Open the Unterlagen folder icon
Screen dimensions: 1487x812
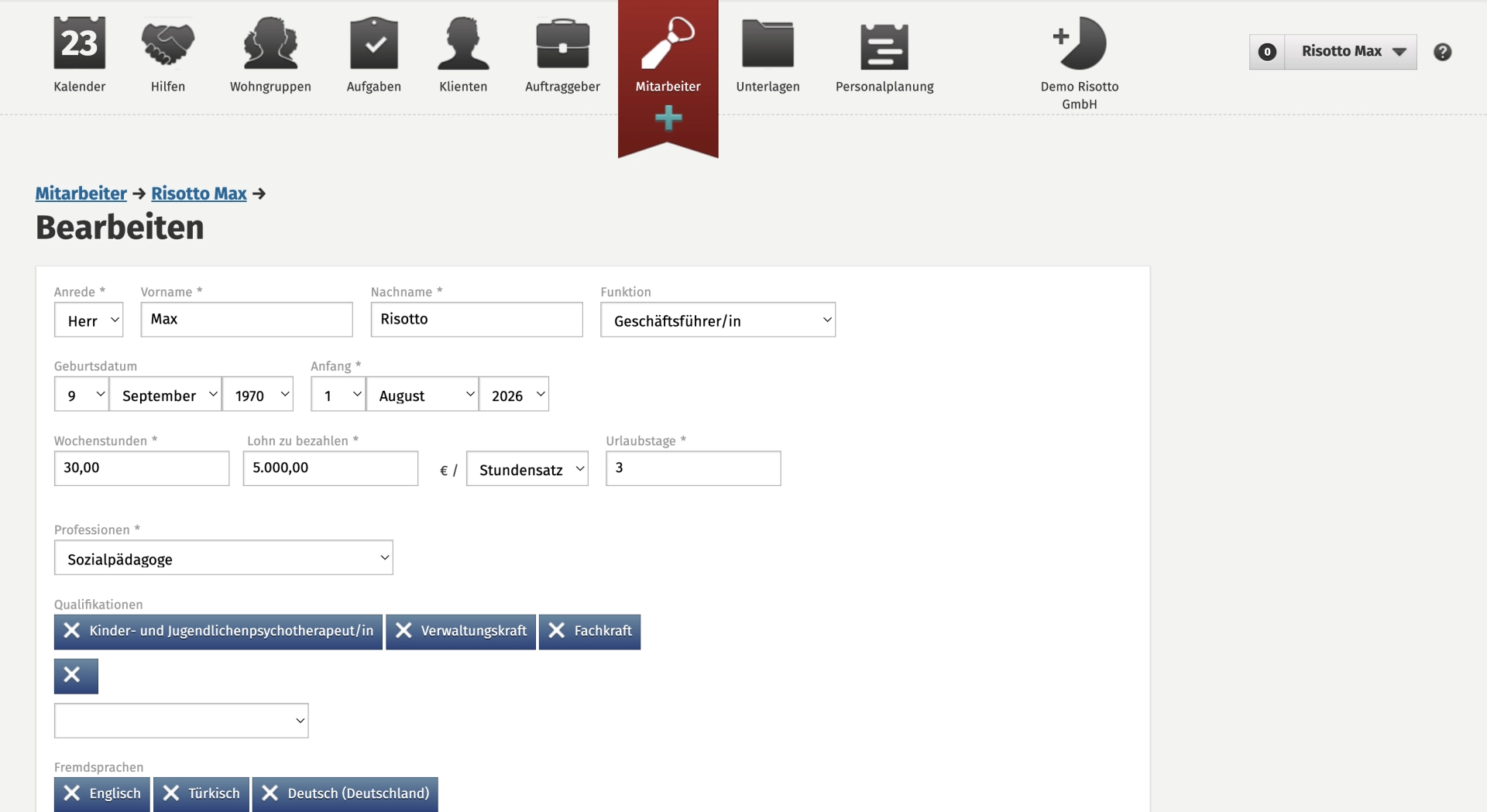(768, 43)
